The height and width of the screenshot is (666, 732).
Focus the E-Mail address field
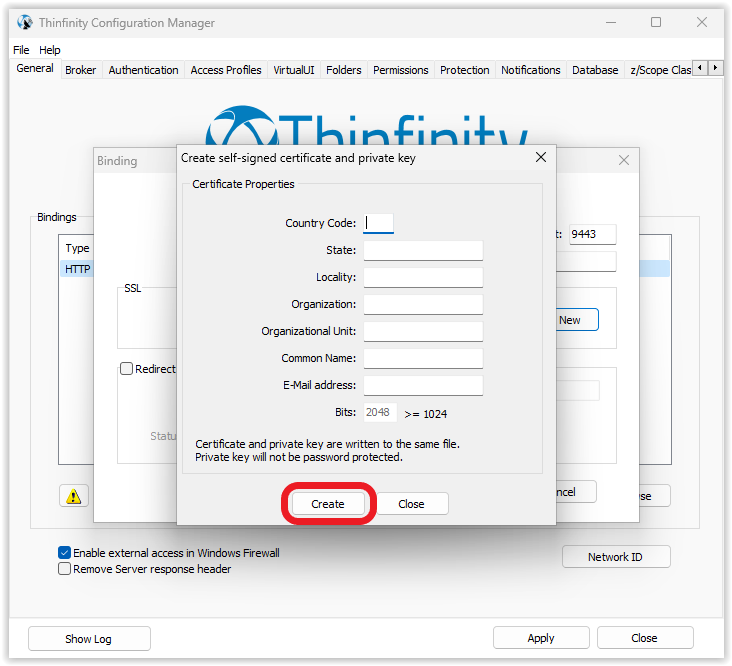pyautogui.click(x=423, y=386)
